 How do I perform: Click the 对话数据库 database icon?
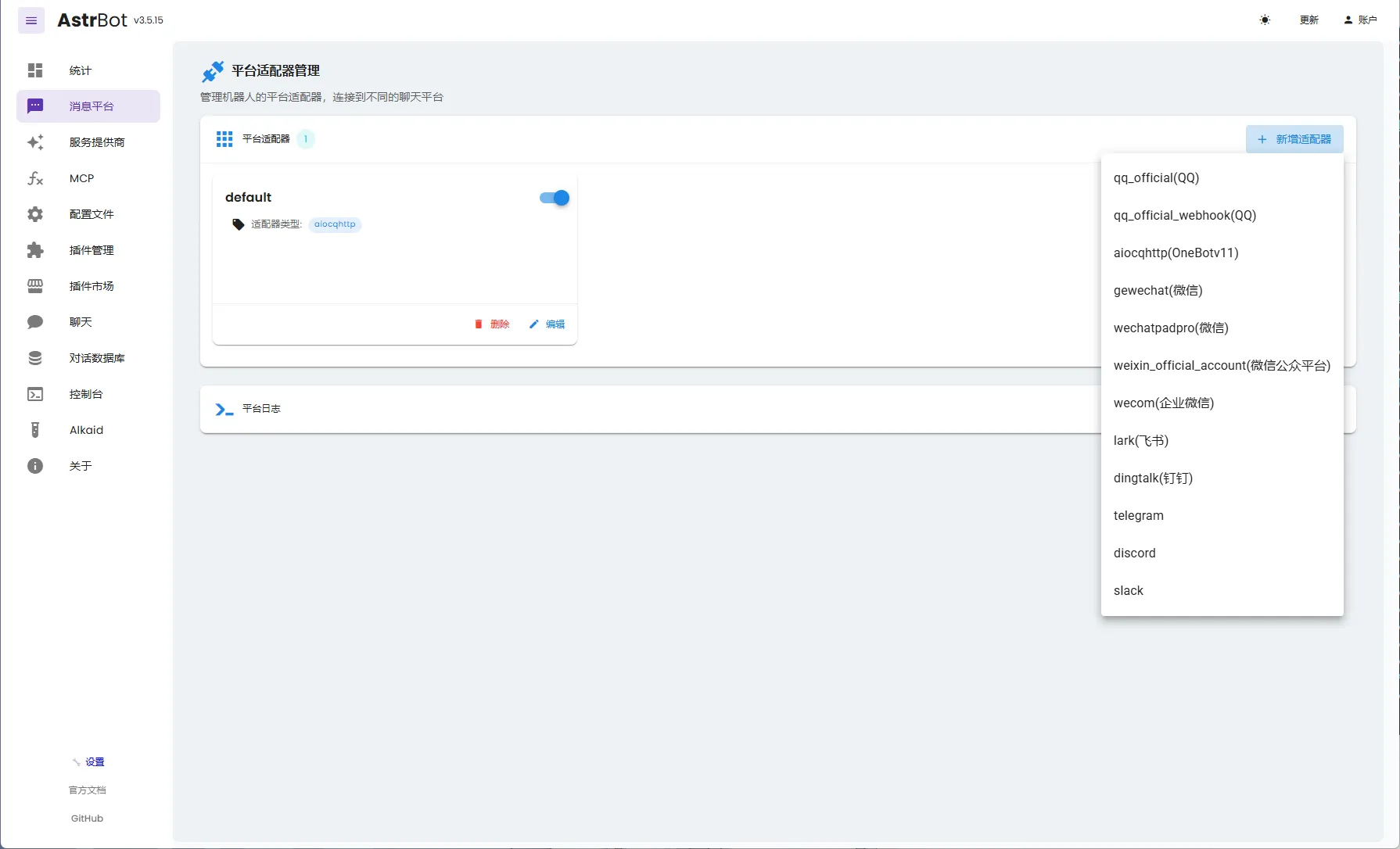pos(35,358)
